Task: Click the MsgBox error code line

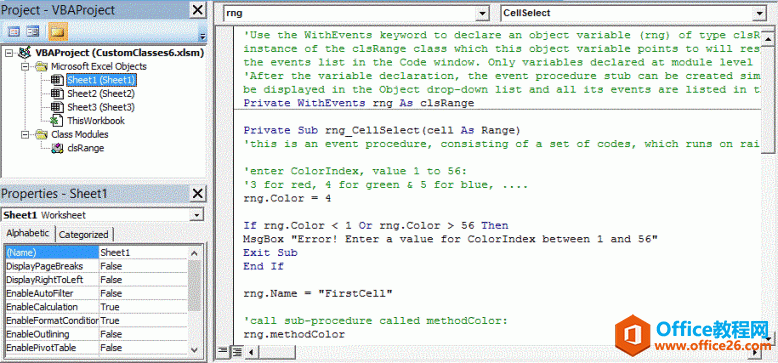Action: [x=451, y=239]
